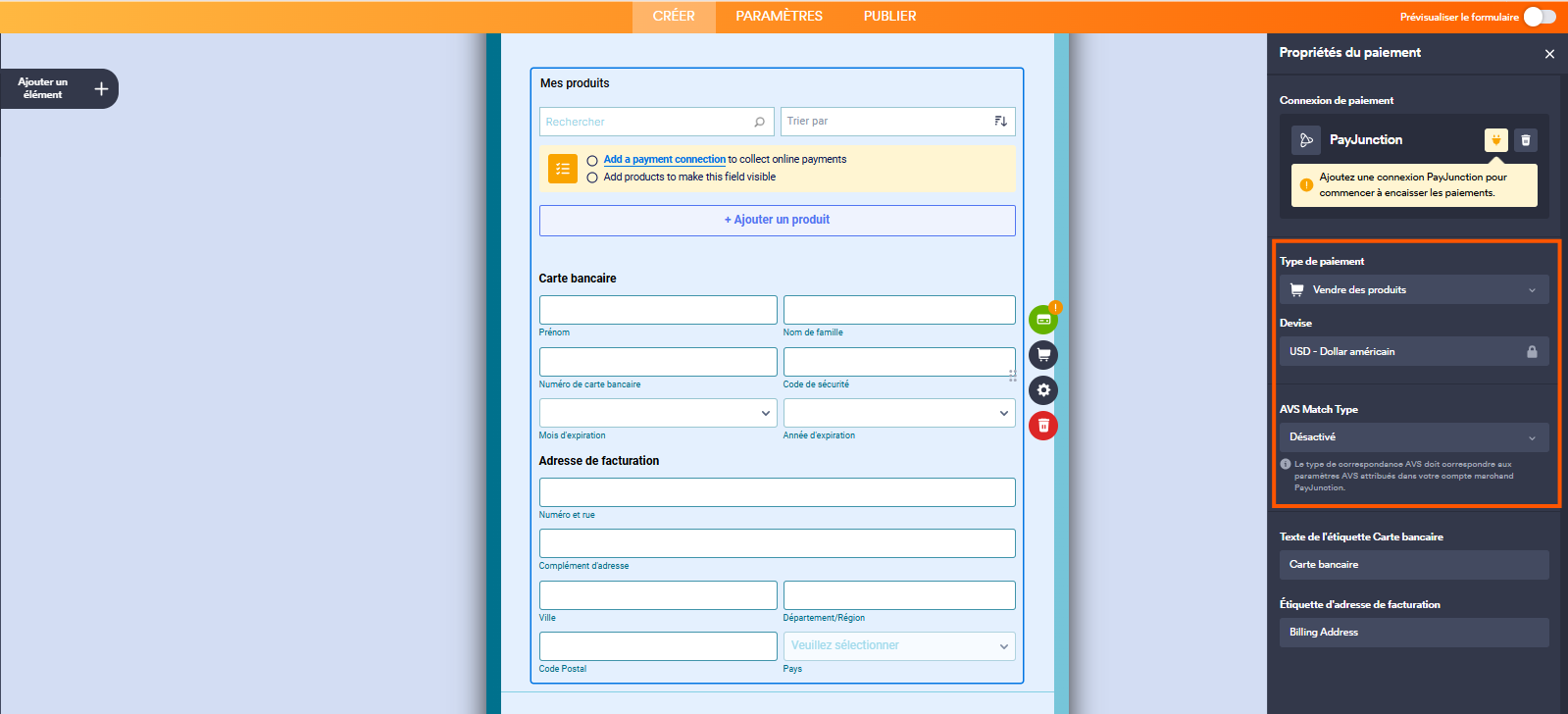Switch to the PARAMÈTRES tab
The image size is (1568, 714).
[780, 17]
